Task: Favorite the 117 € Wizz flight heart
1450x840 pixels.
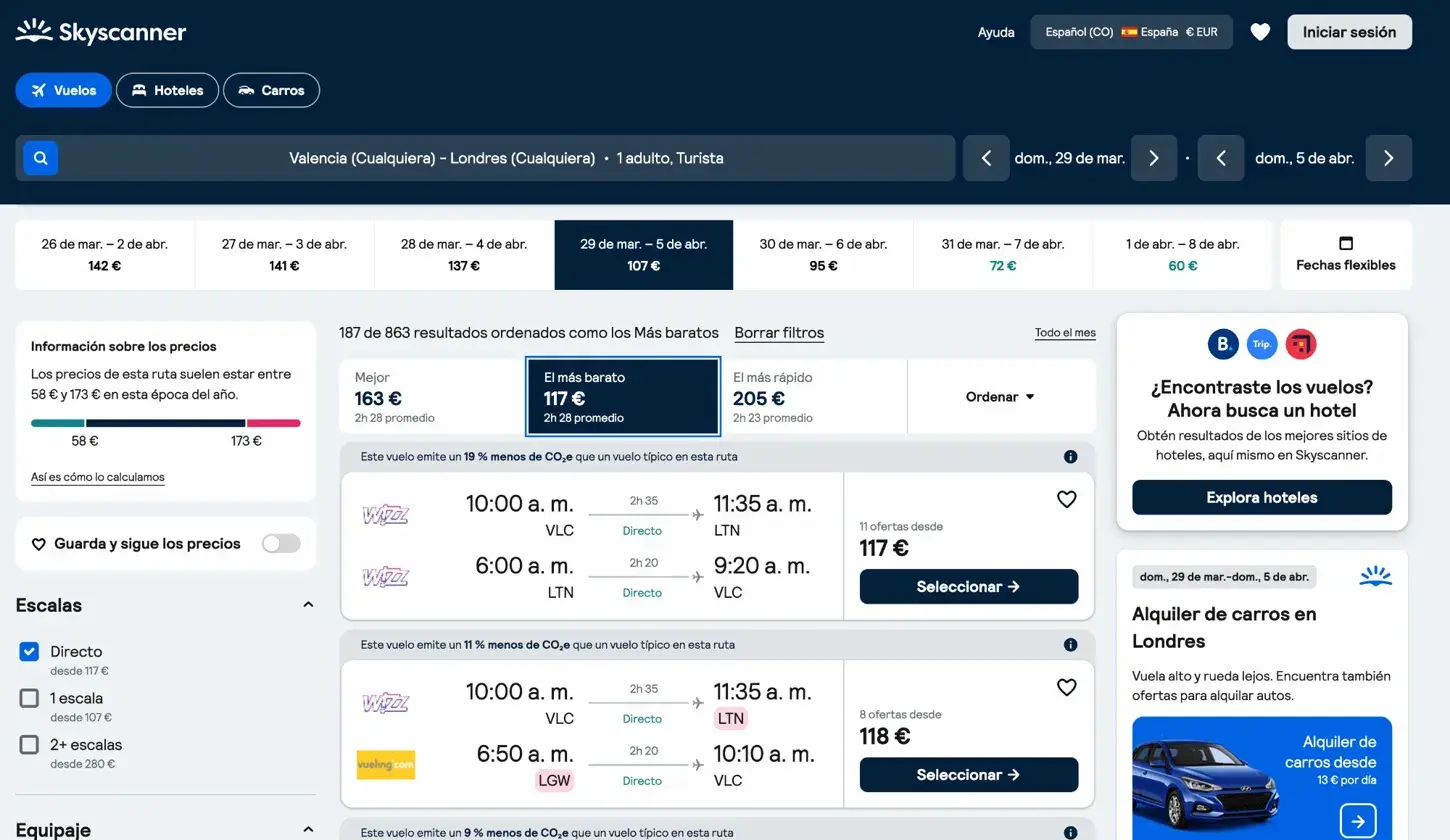Action: (1067, 499)
